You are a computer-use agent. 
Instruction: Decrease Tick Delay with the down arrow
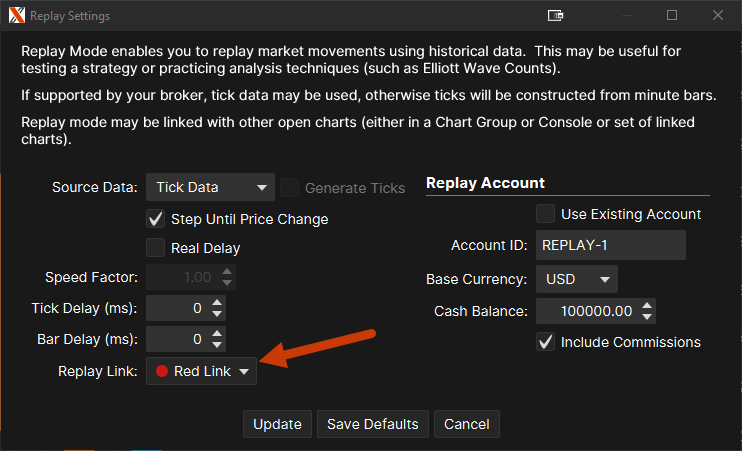click(218, 313)
